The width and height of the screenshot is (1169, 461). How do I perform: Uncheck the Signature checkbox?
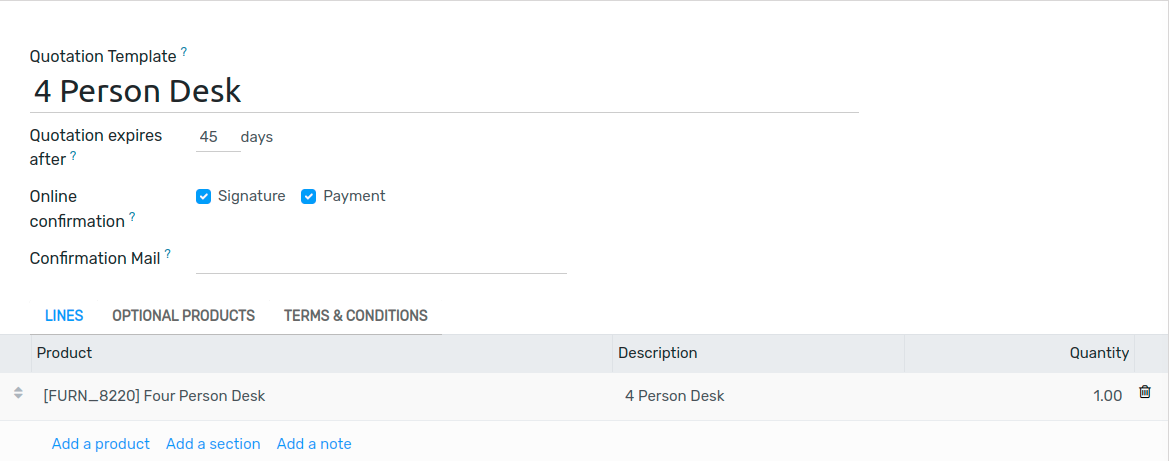pos(203,197)
